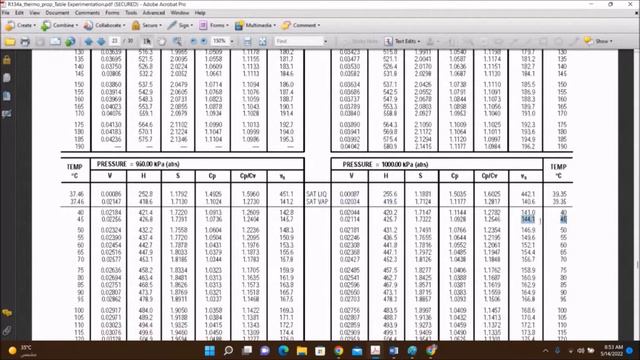Click the SAT VAP row label
The image size is (640, 360).
pyautogui.click(x=317, y=202)
